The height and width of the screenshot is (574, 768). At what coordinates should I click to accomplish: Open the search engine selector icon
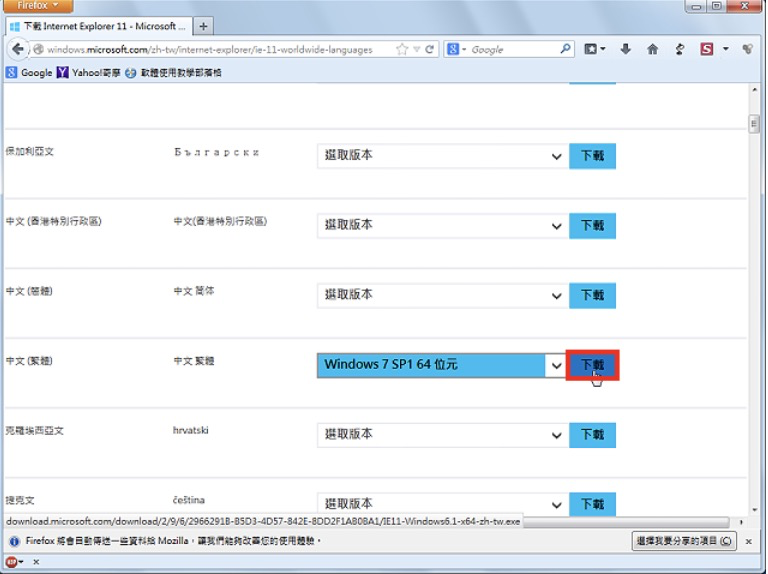pos(456,49)
